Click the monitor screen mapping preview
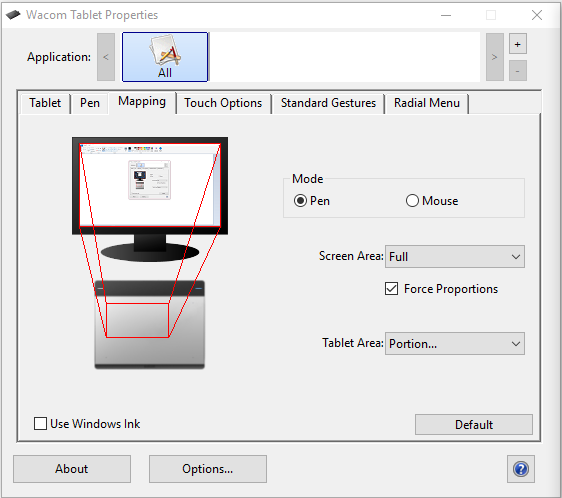This screenshot has height=498, width=562. click(x=150, y=185)
